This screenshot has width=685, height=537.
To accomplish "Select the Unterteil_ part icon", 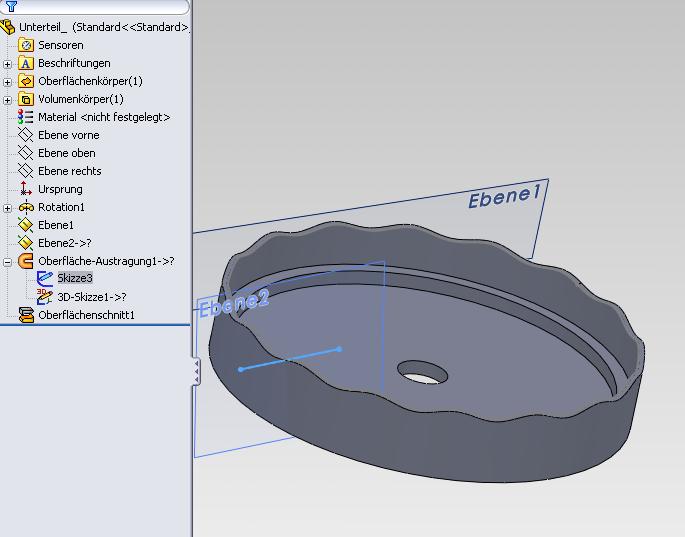I will (8, 27).
